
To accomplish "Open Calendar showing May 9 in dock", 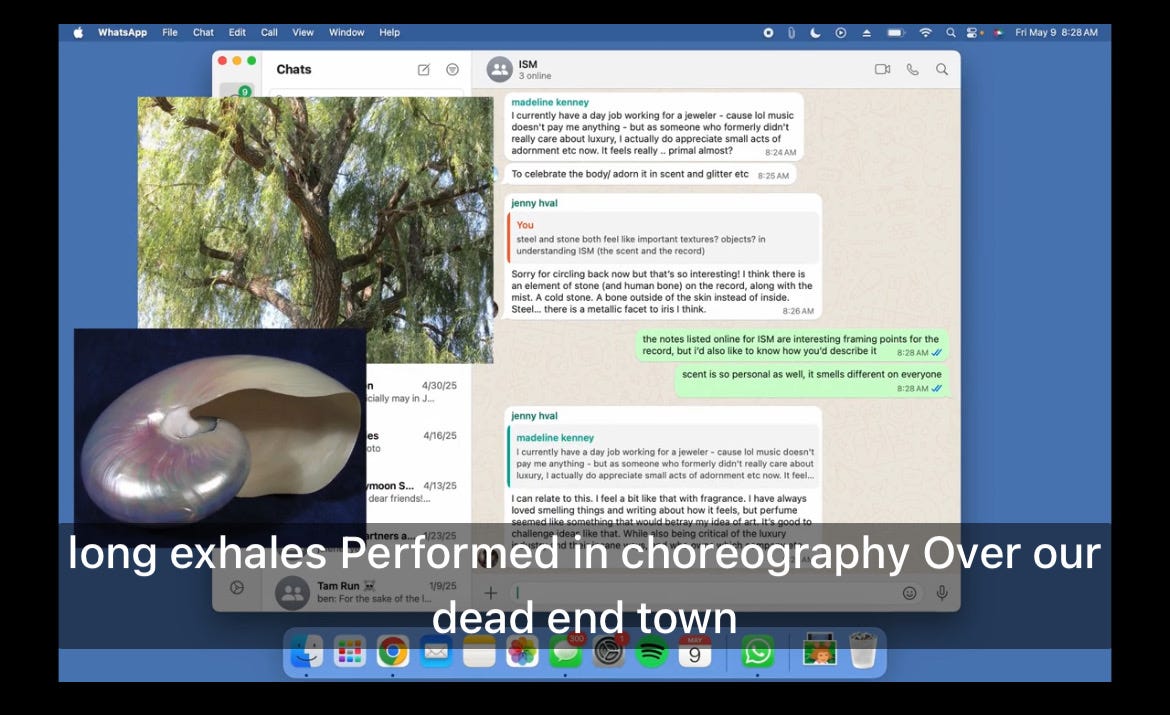I will (695, 652).
